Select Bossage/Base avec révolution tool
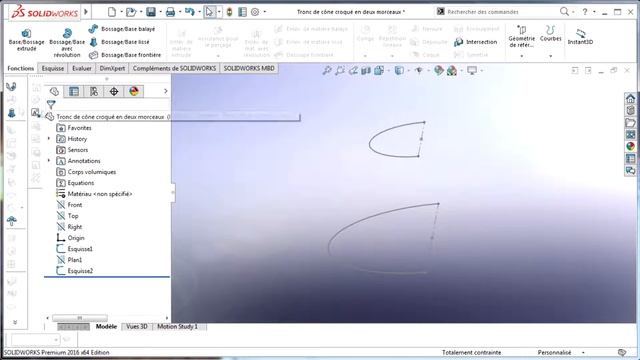640x360 pixels. pos(67,42)
